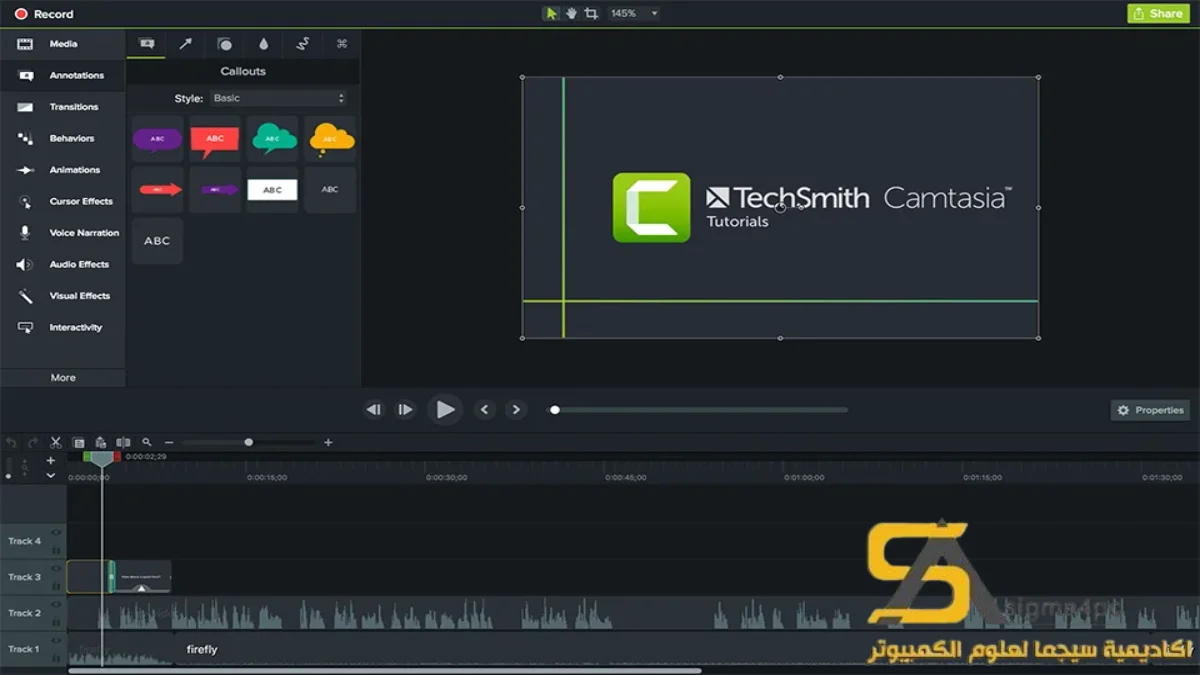1200x675 pixels.
Task: Hide Track 2 with its eye icon
Action: 56,605
